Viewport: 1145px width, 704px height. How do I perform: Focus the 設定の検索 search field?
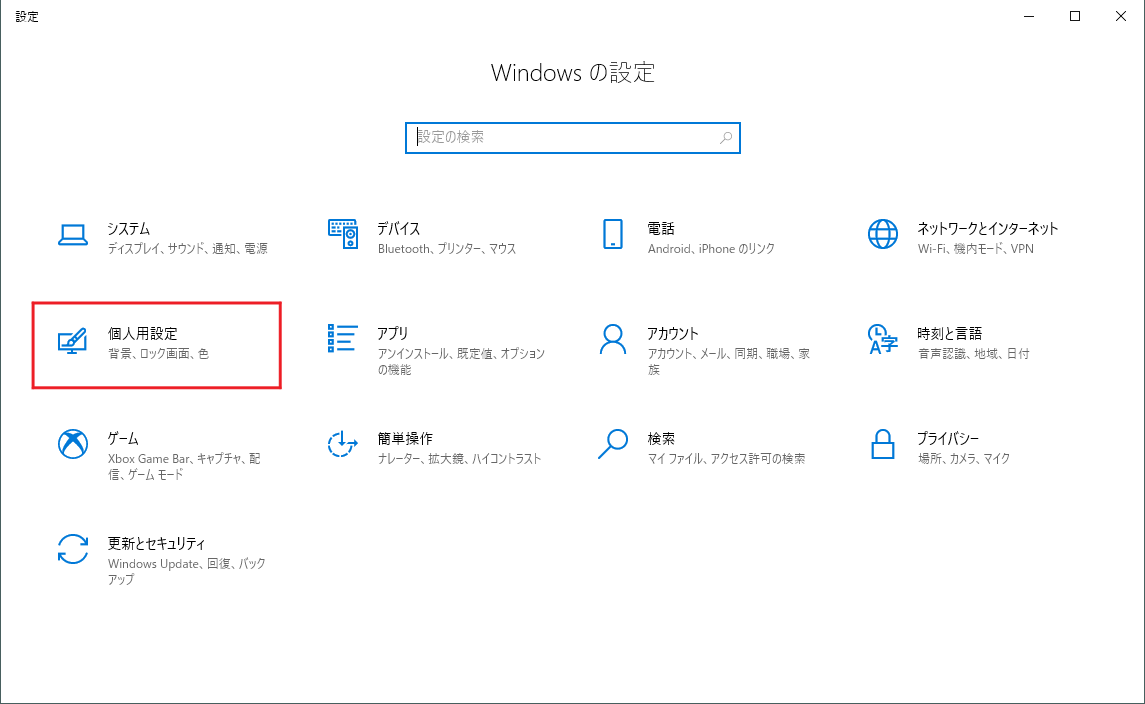573,138
